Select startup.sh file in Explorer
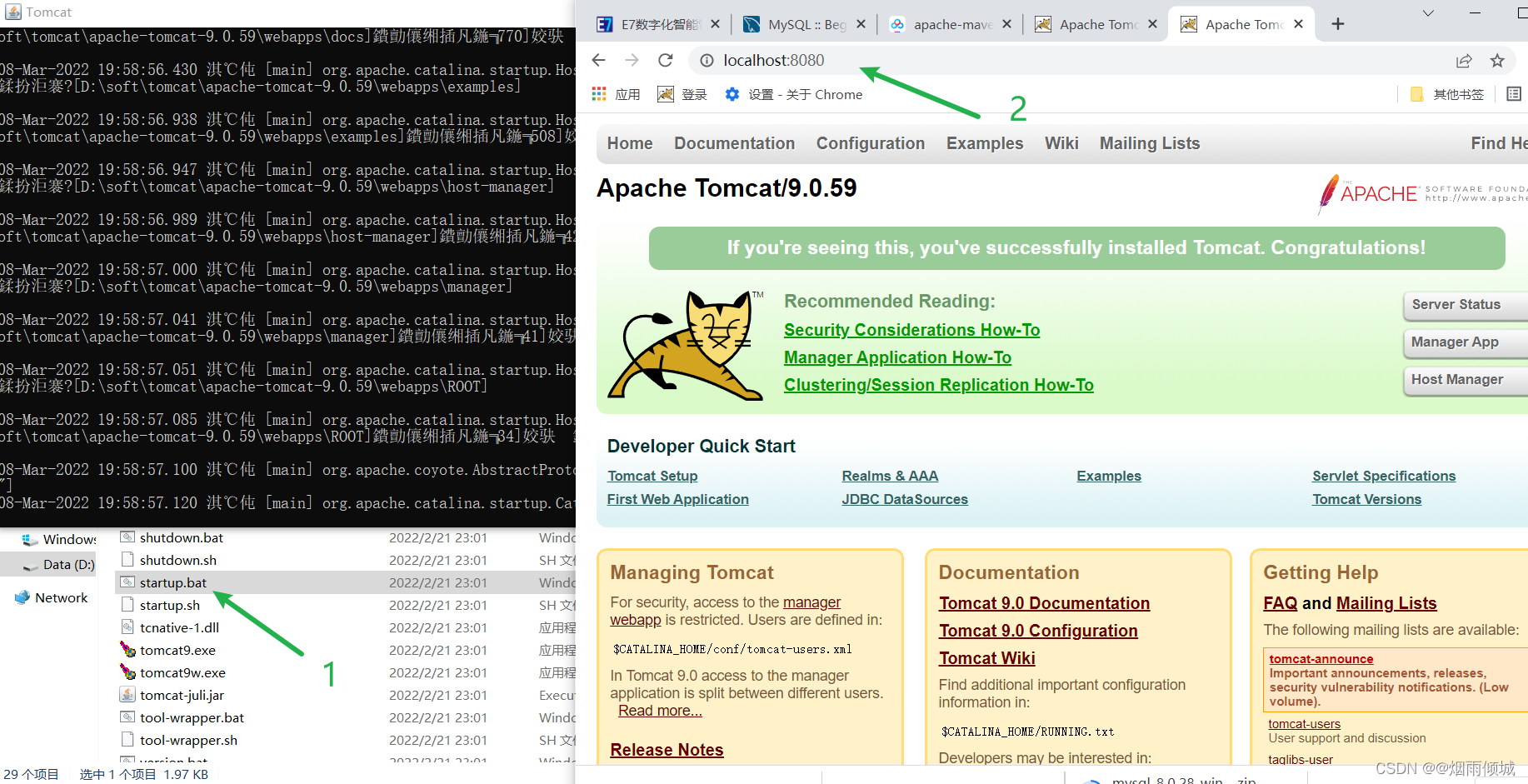Viewport: 1528px width, 784px height. (x=169, y=605)
